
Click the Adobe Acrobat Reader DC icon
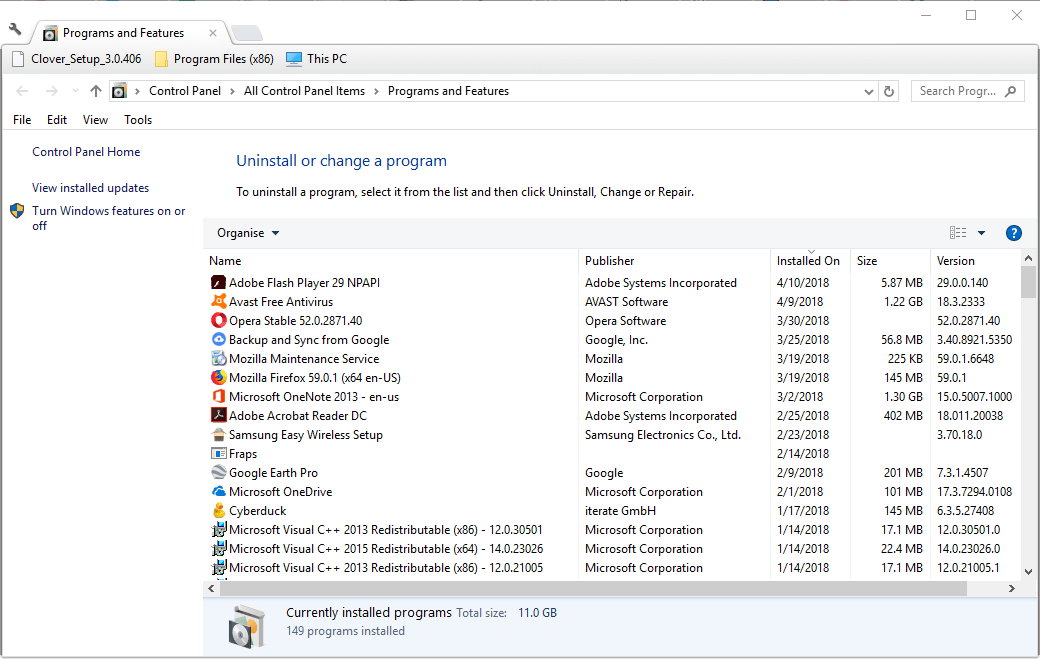pos(218,416)
